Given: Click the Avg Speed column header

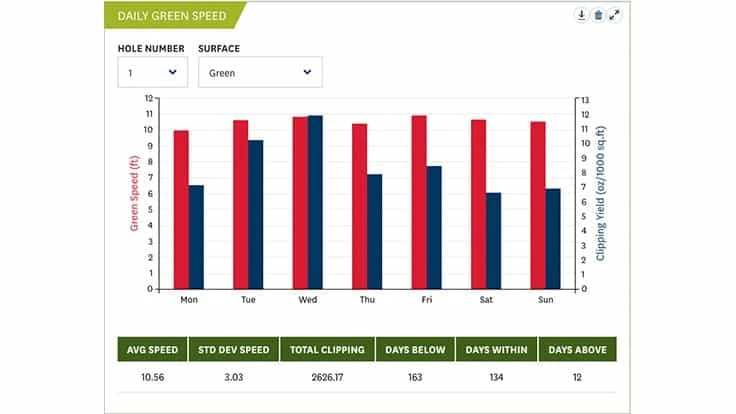Looking at the screenshot, I should tap(153, 350).
